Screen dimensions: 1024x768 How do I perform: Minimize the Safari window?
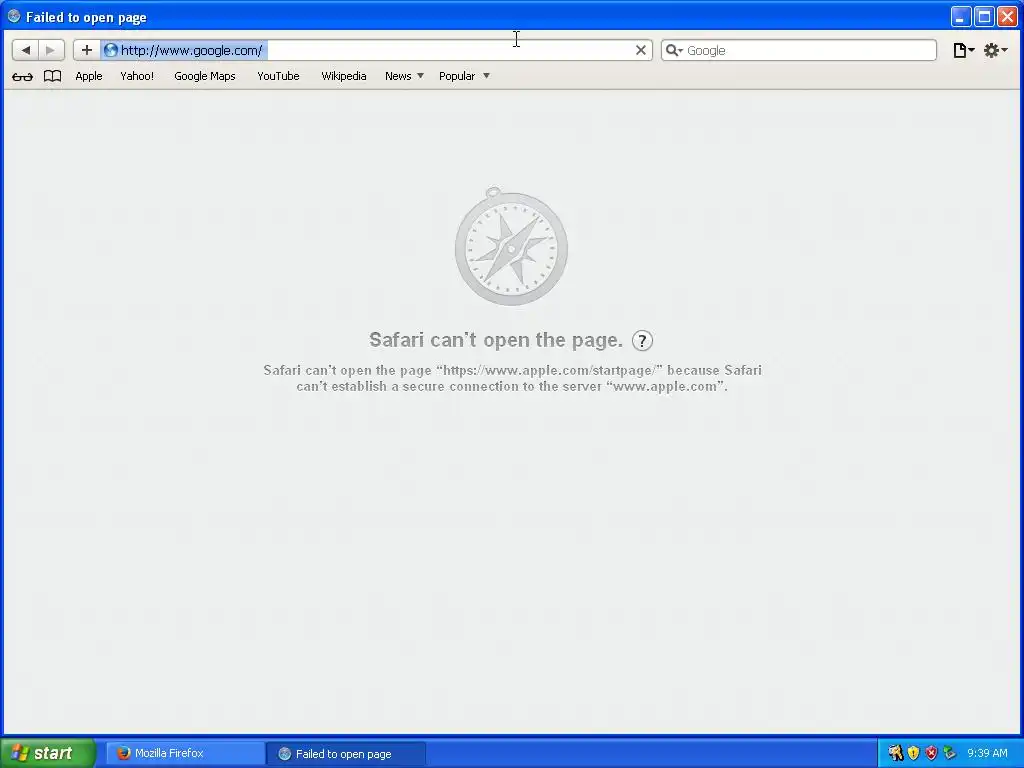pos(960,16)
